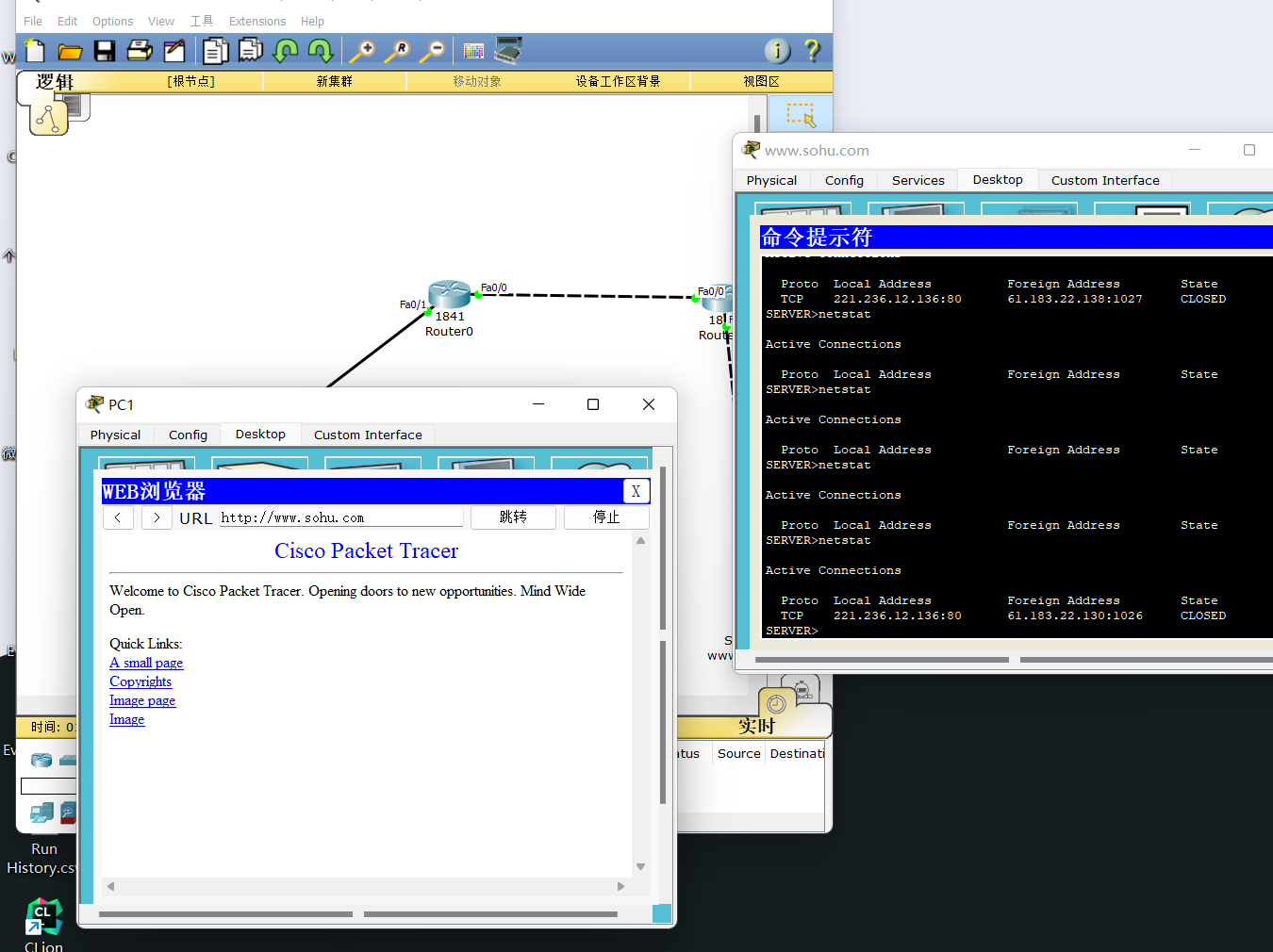Click the URL address input field
This screenshot has height=952, width=1273.
click(340, 517)
